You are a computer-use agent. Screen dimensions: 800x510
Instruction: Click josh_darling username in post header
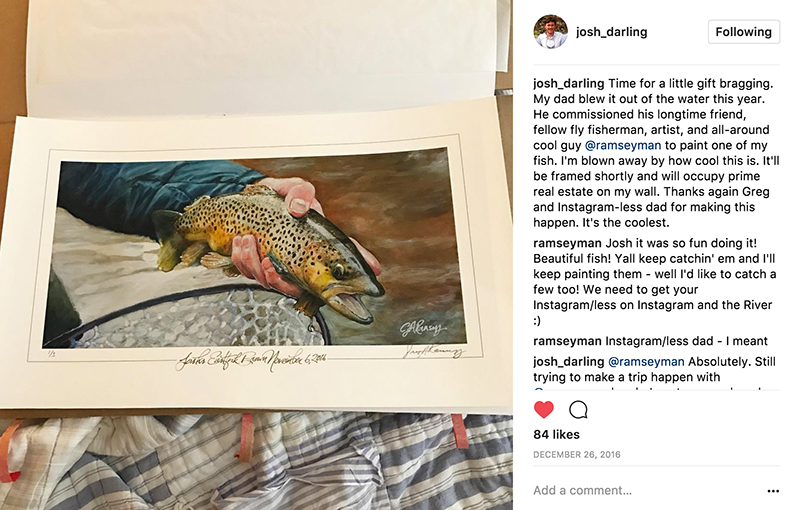click(x=611, y=32)
